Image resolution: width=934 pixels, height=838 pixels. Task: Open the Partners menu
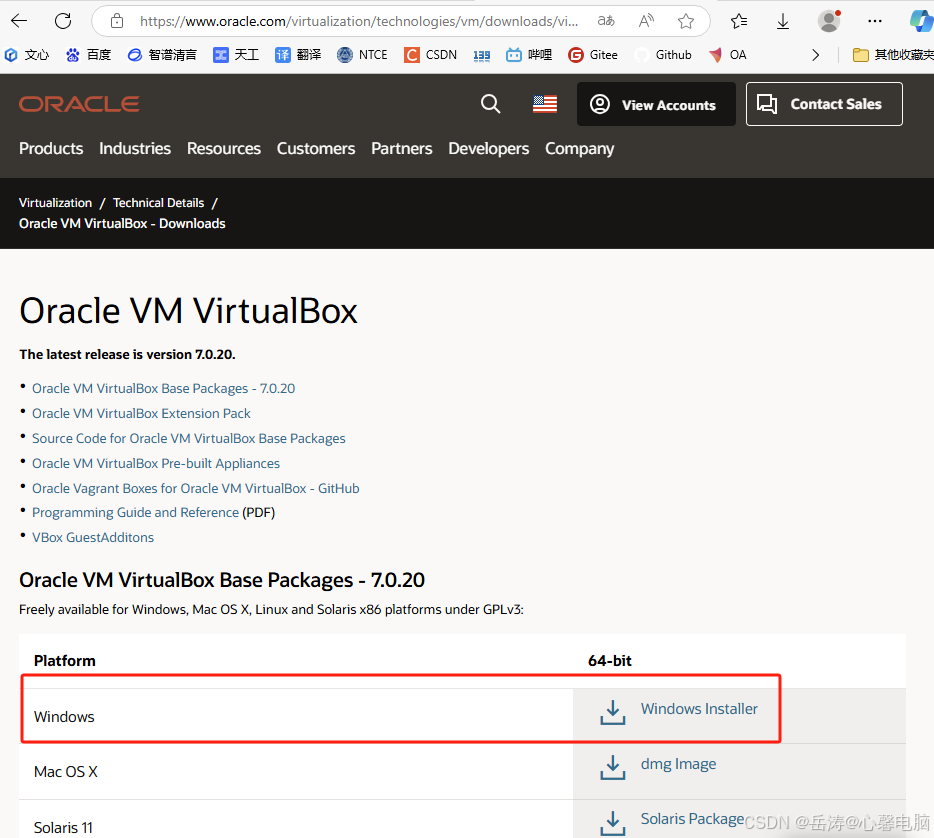pos(401,148)
